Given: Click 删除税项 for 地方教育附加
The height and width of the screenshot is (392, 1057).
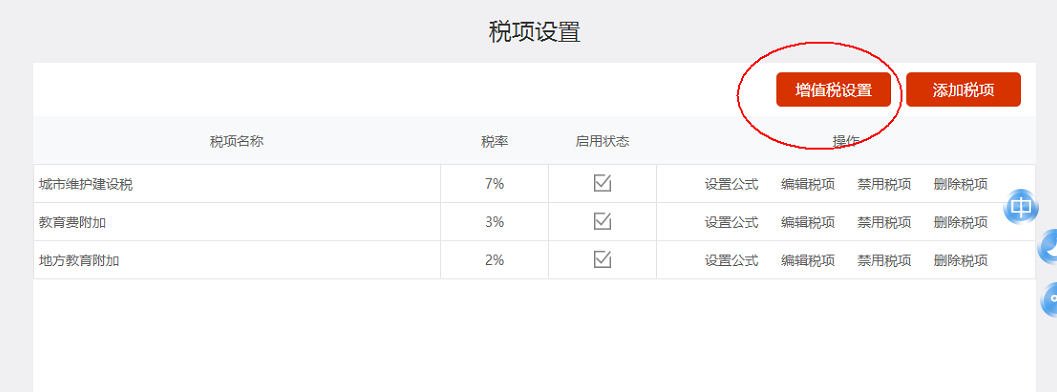Looking at the screenshot, I should (961, 260).
